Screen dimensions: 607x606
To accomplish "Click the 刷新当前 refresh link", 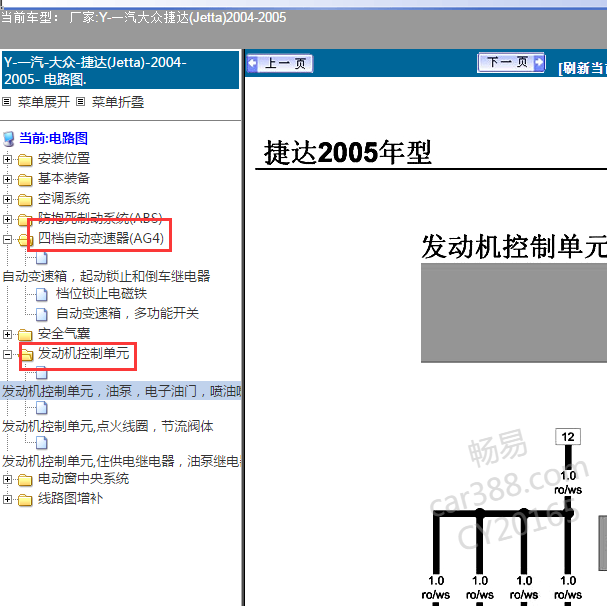I will click(582, 68).
